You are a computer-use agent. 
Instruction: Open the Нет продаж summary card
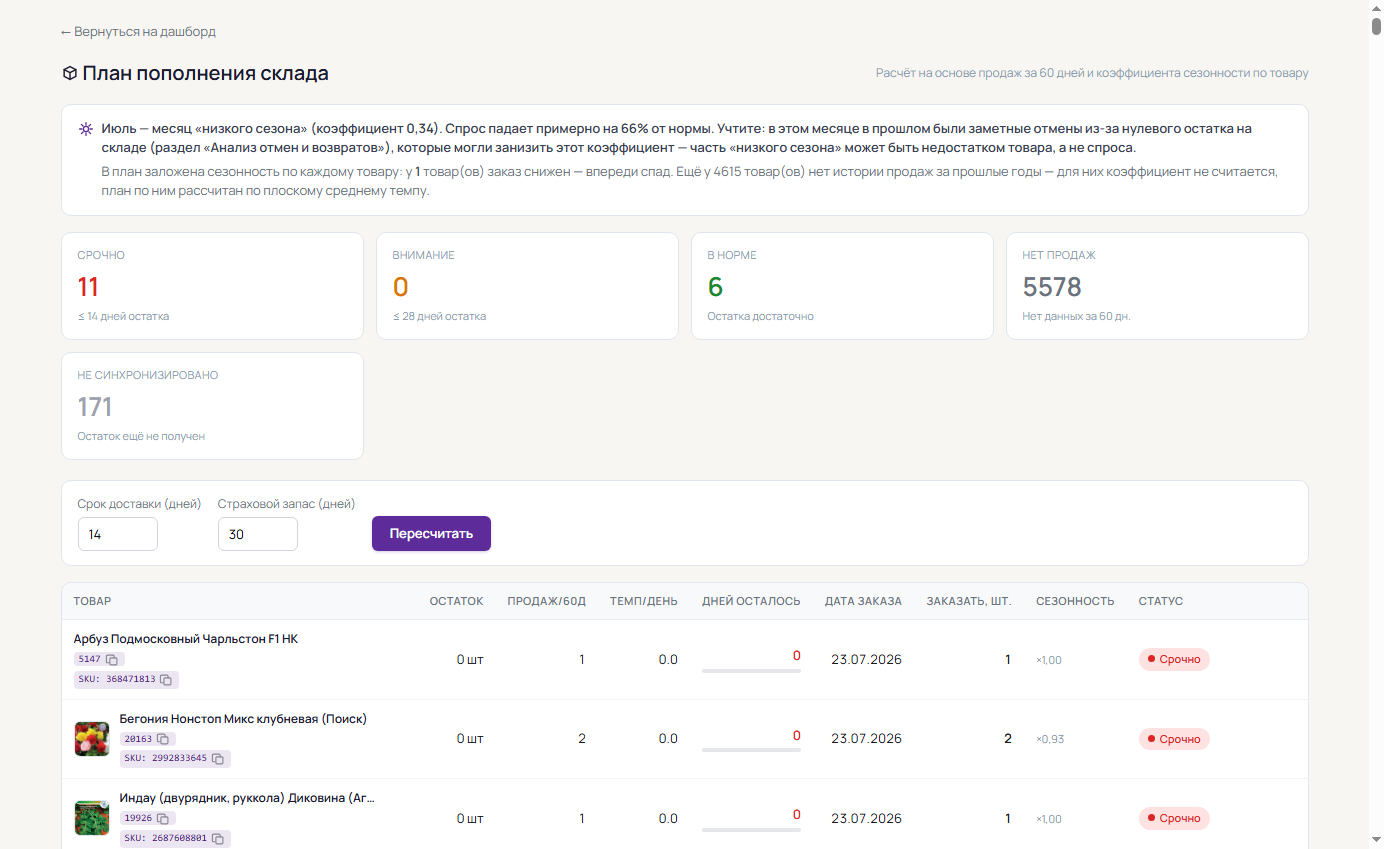(x=1157, y=286)
